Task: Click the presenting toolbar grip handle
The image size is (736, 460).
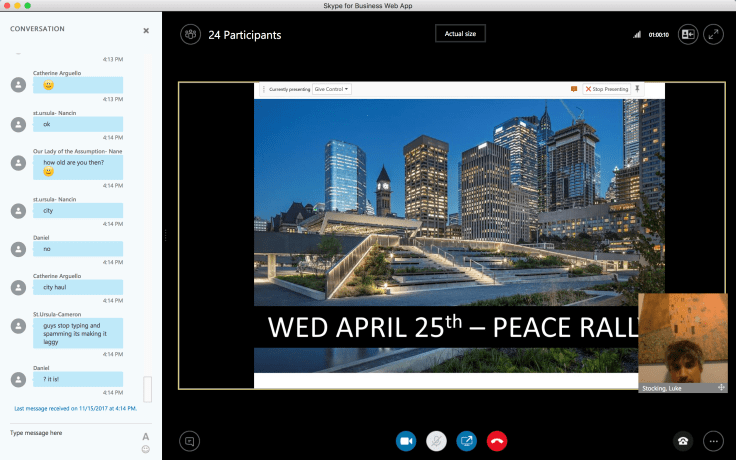Action: tap(263, 89)
